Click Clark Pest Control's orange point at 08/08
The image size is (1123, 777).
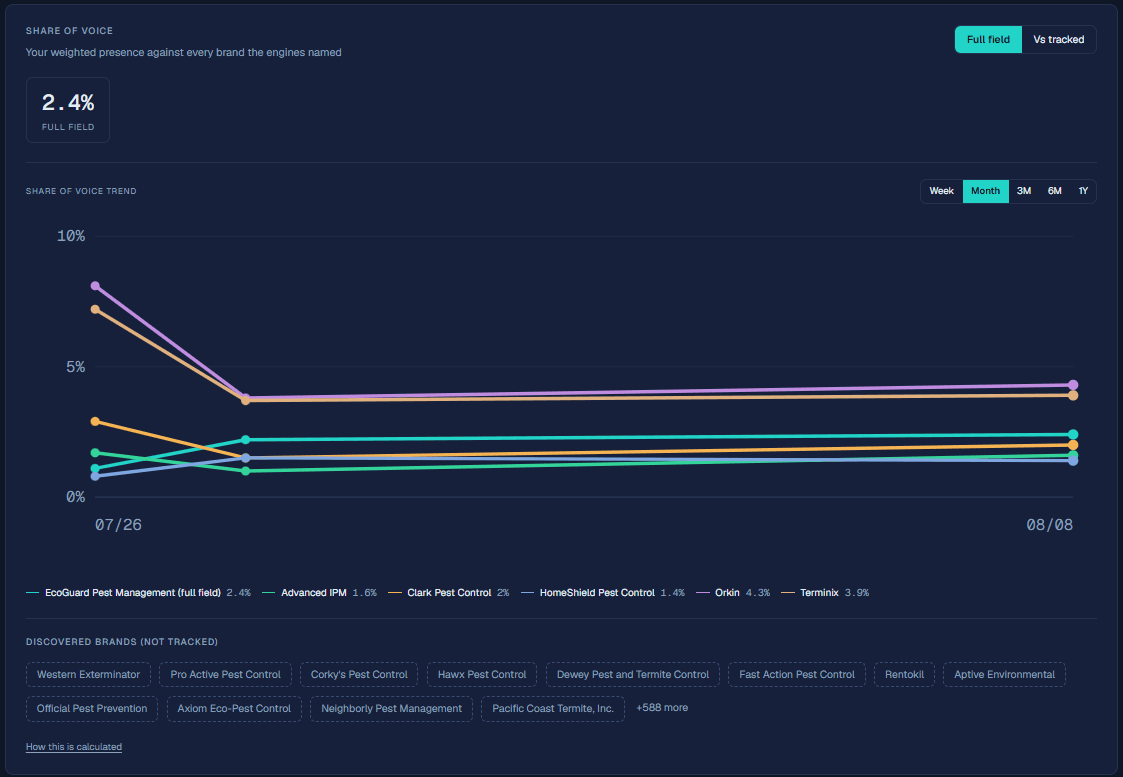(x=1073, y=445)
